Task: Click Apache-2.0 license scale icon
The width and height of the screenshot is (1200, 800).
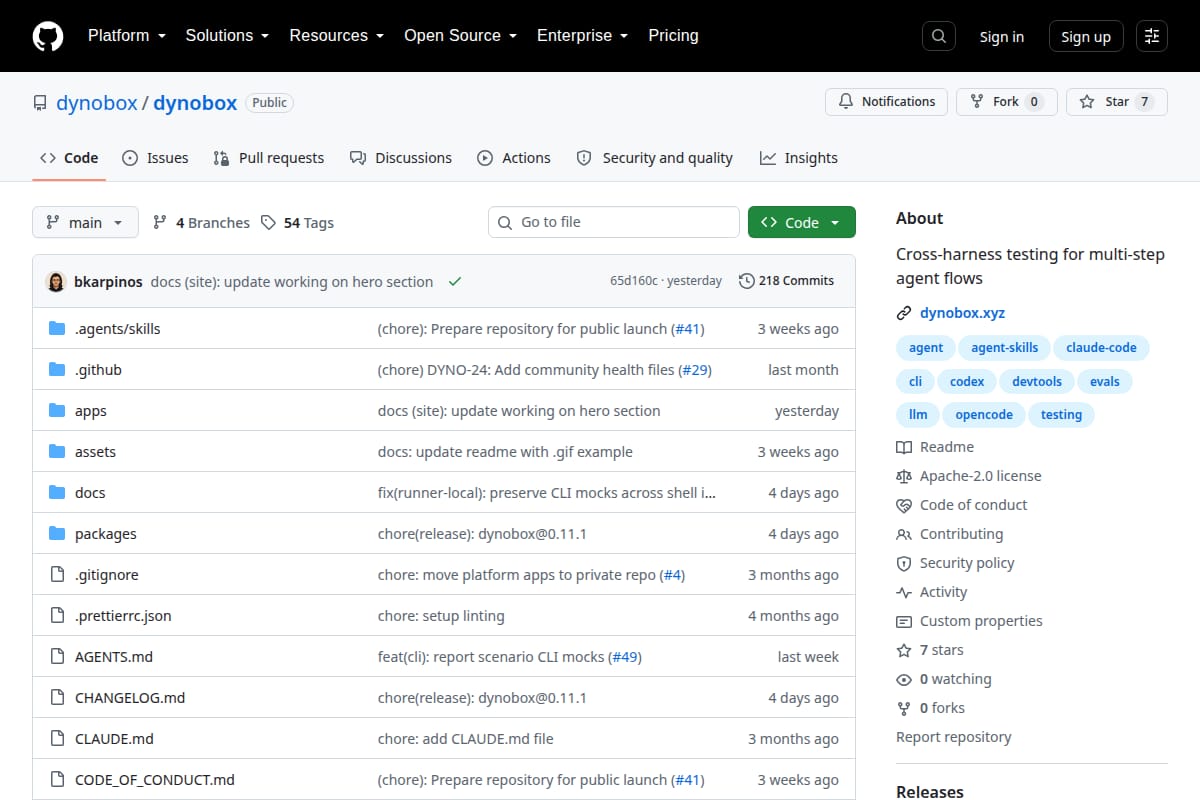Action: (904, 476)
